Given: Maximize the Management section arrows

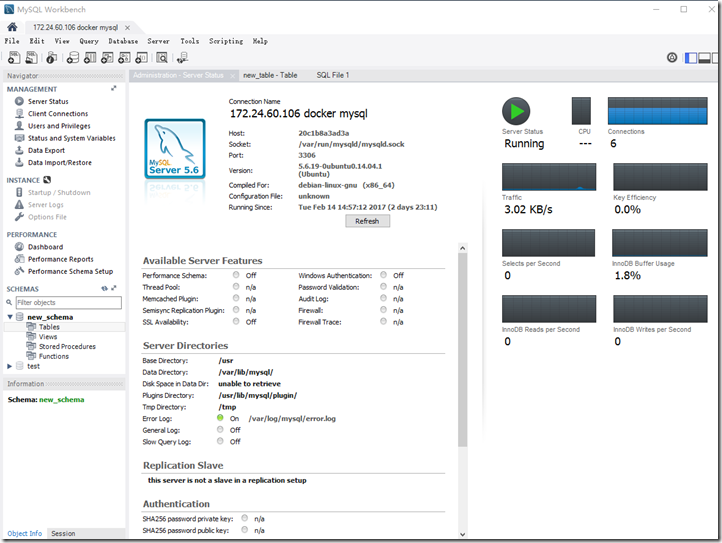Looking at the screenshot, I should [x=113, y=88].
